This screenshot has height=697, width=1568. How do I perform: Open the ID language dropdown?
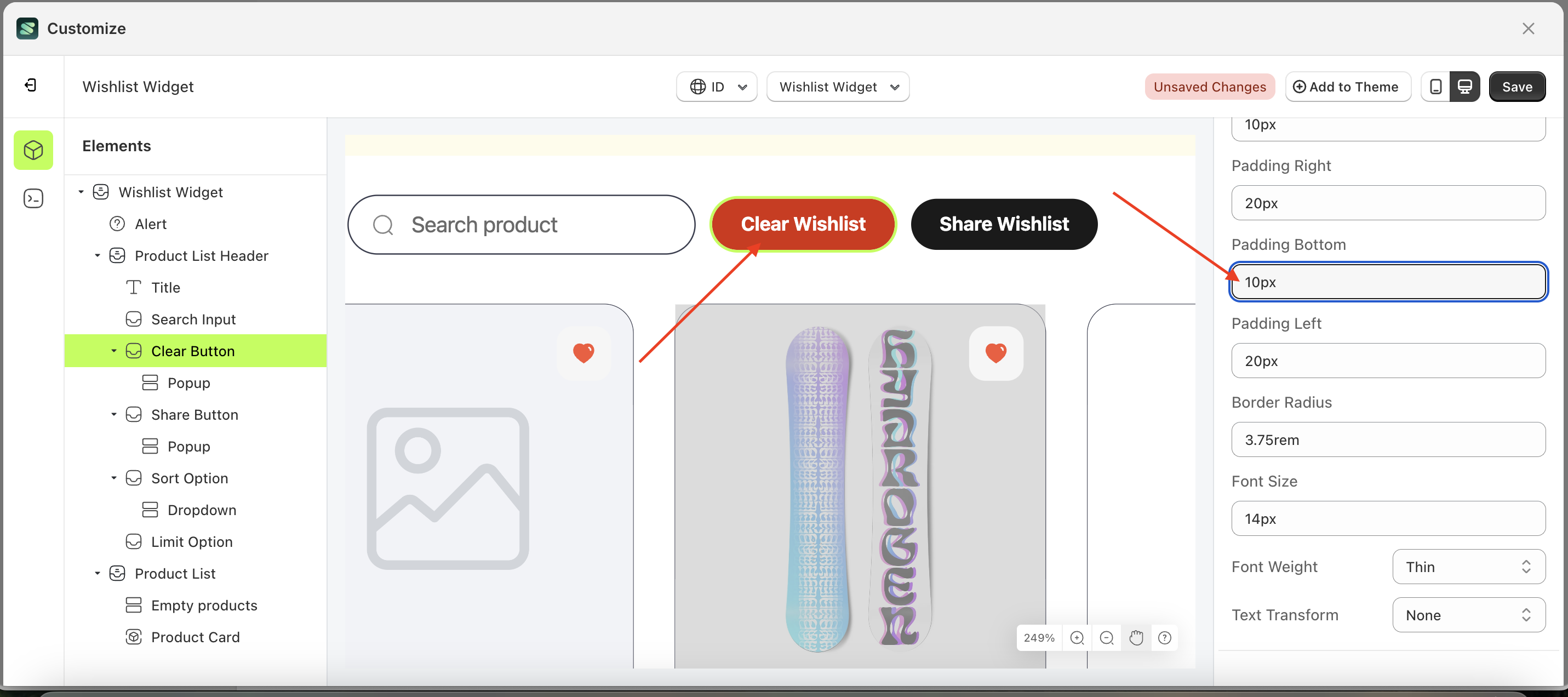[717, 87]
